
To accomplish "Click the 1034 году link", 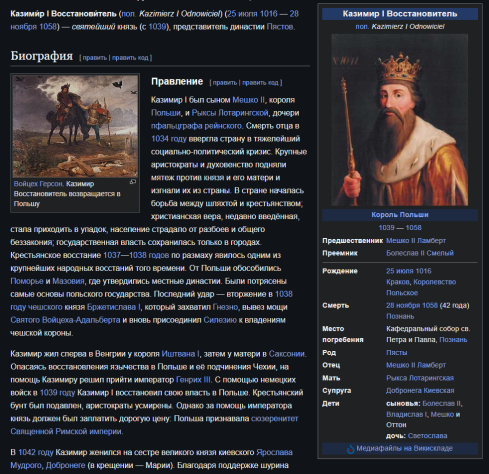I will click(169, 139).
